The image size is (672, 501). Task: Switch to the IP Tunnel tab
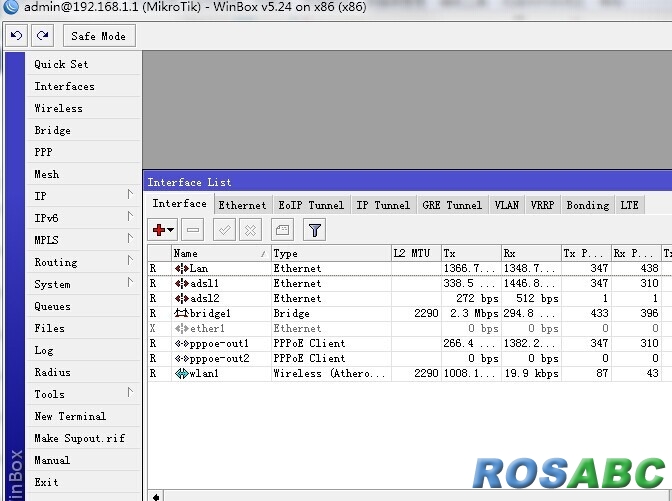(x=383, y=205)
